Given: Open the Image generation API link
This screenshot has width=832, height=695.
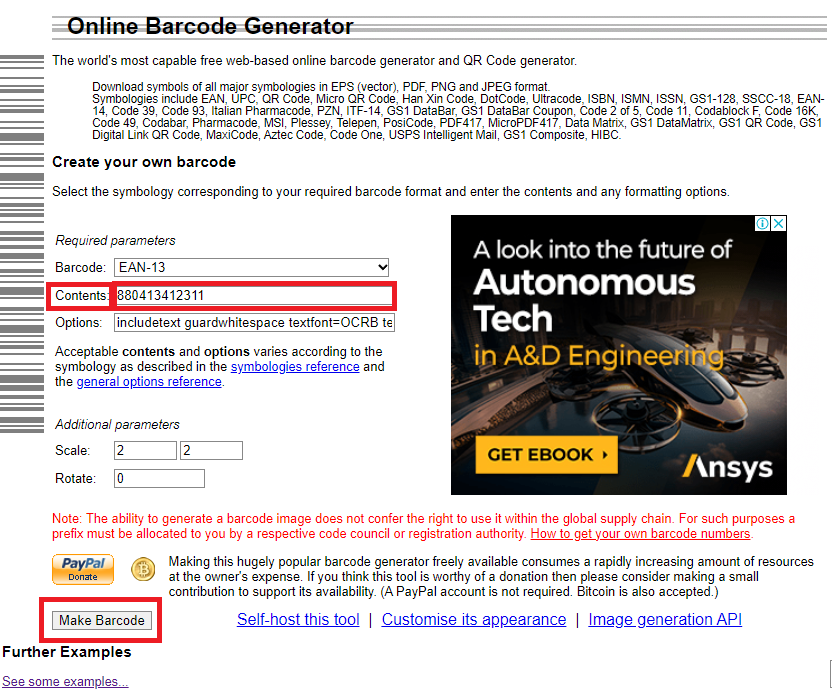Looking at the screenshot, I should coord(665,619).
